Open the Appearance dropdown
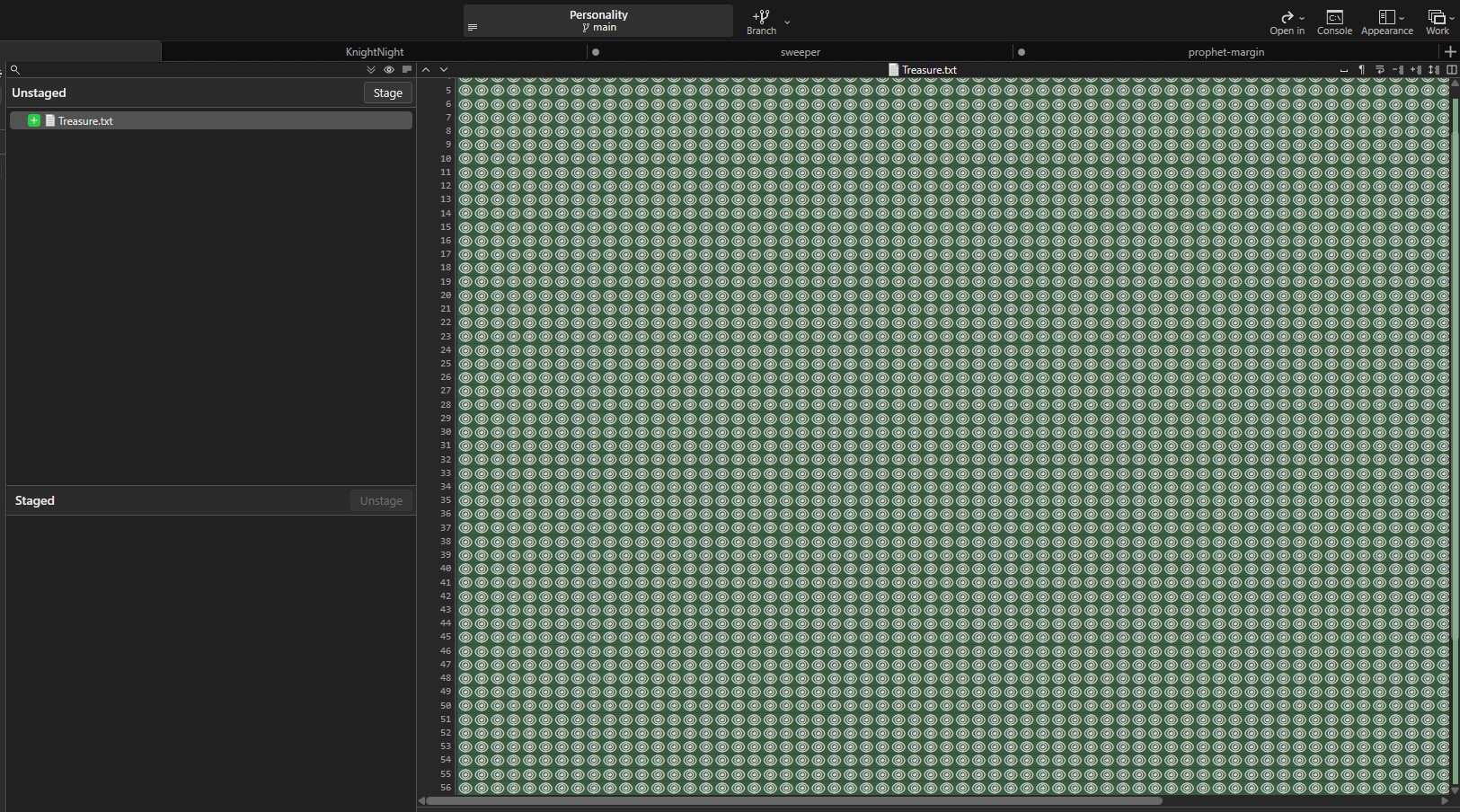This screenshot has height=812, width=1460. (1387, 22)
